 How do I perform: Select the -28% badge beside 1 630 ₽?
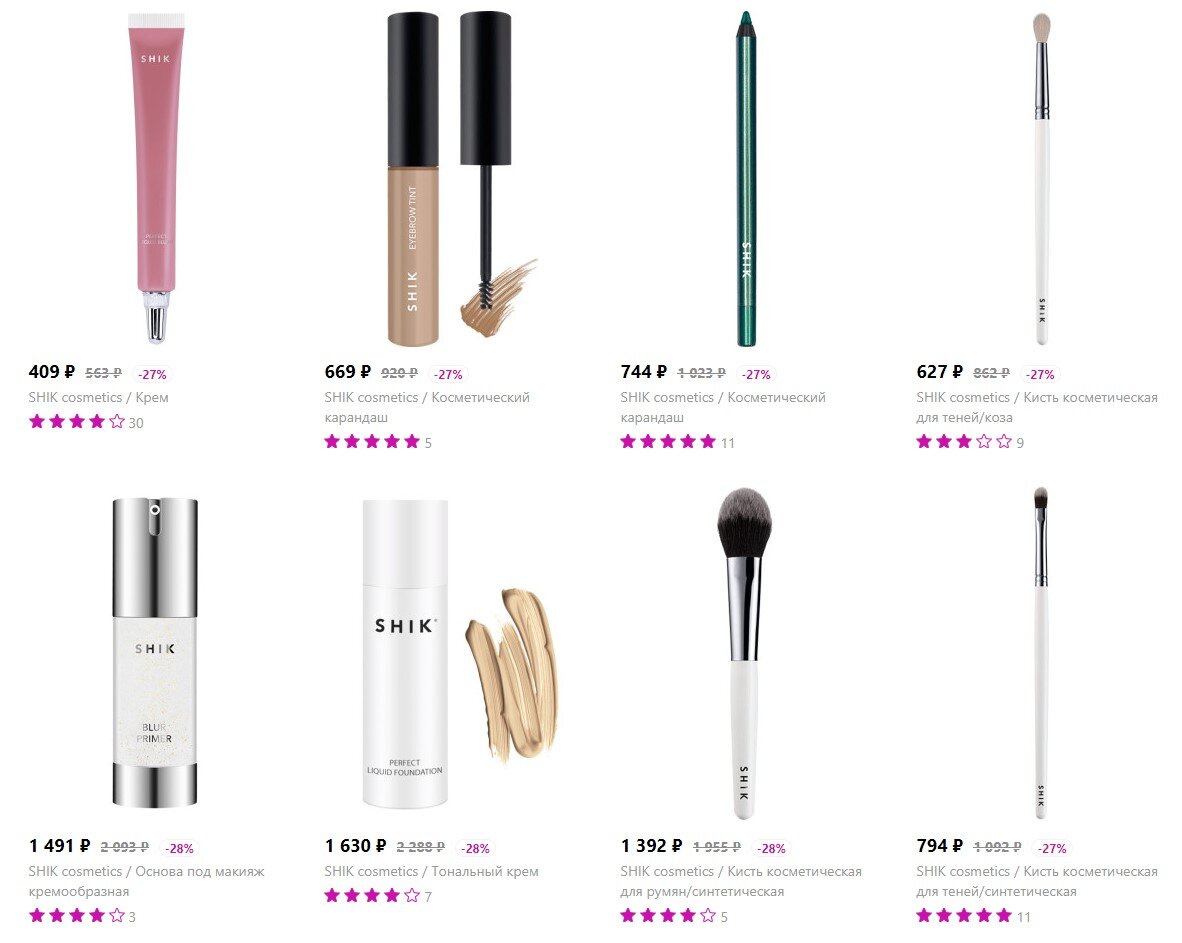click(475, 848)
